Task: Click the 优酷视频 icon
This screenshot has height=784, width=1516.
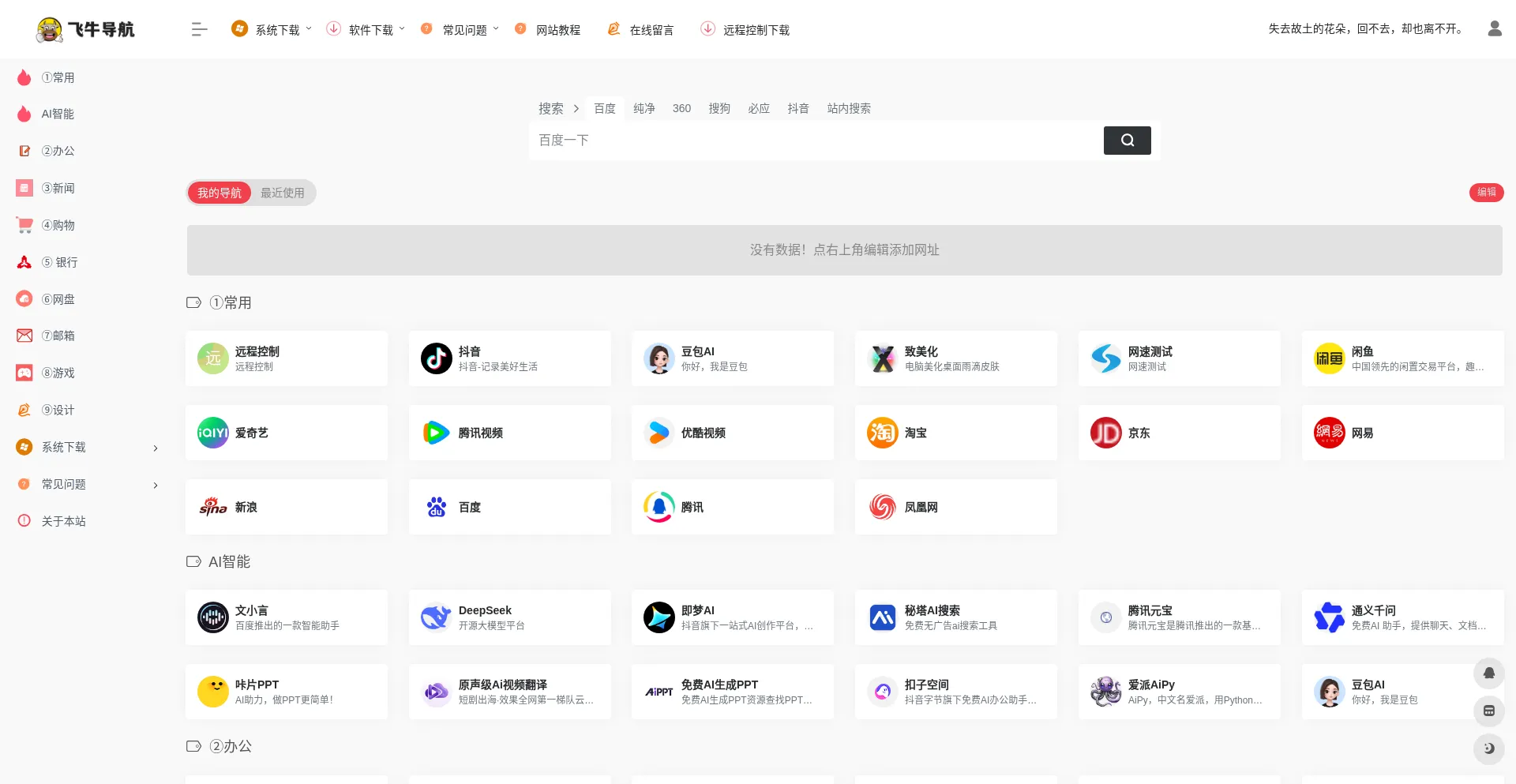Action: coord(659,433)
